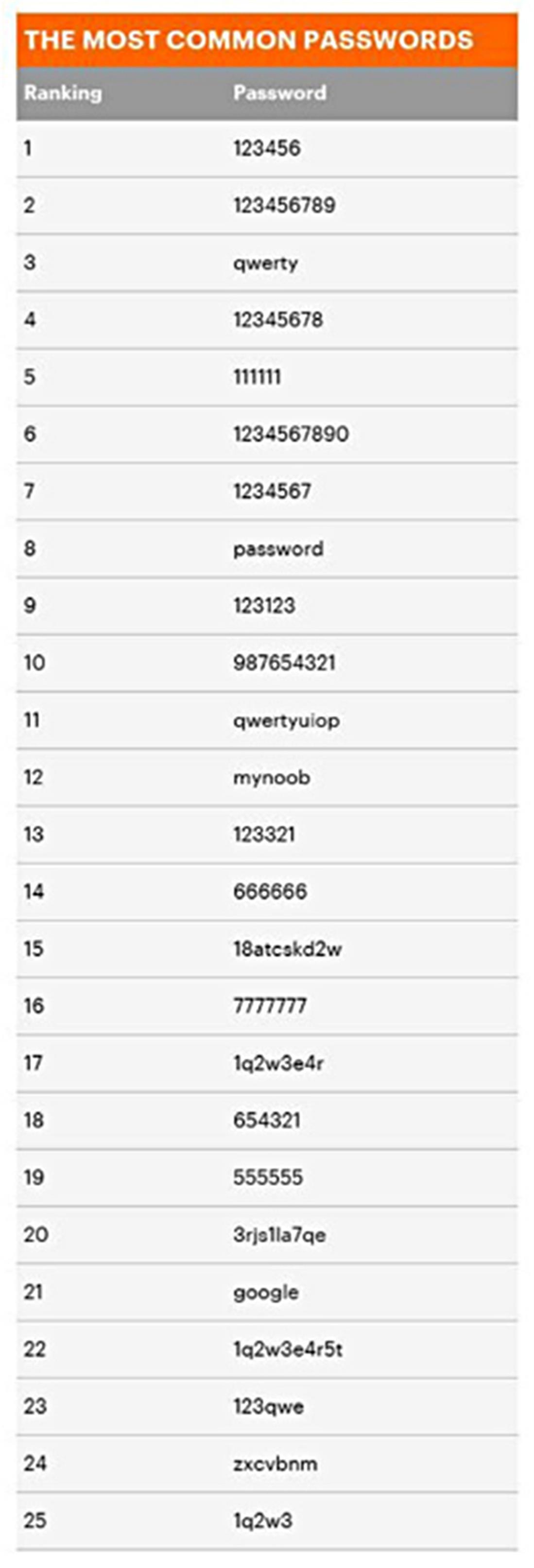Click the Ranking column header
Screen dimensions: 534x1568
point(63,93)
